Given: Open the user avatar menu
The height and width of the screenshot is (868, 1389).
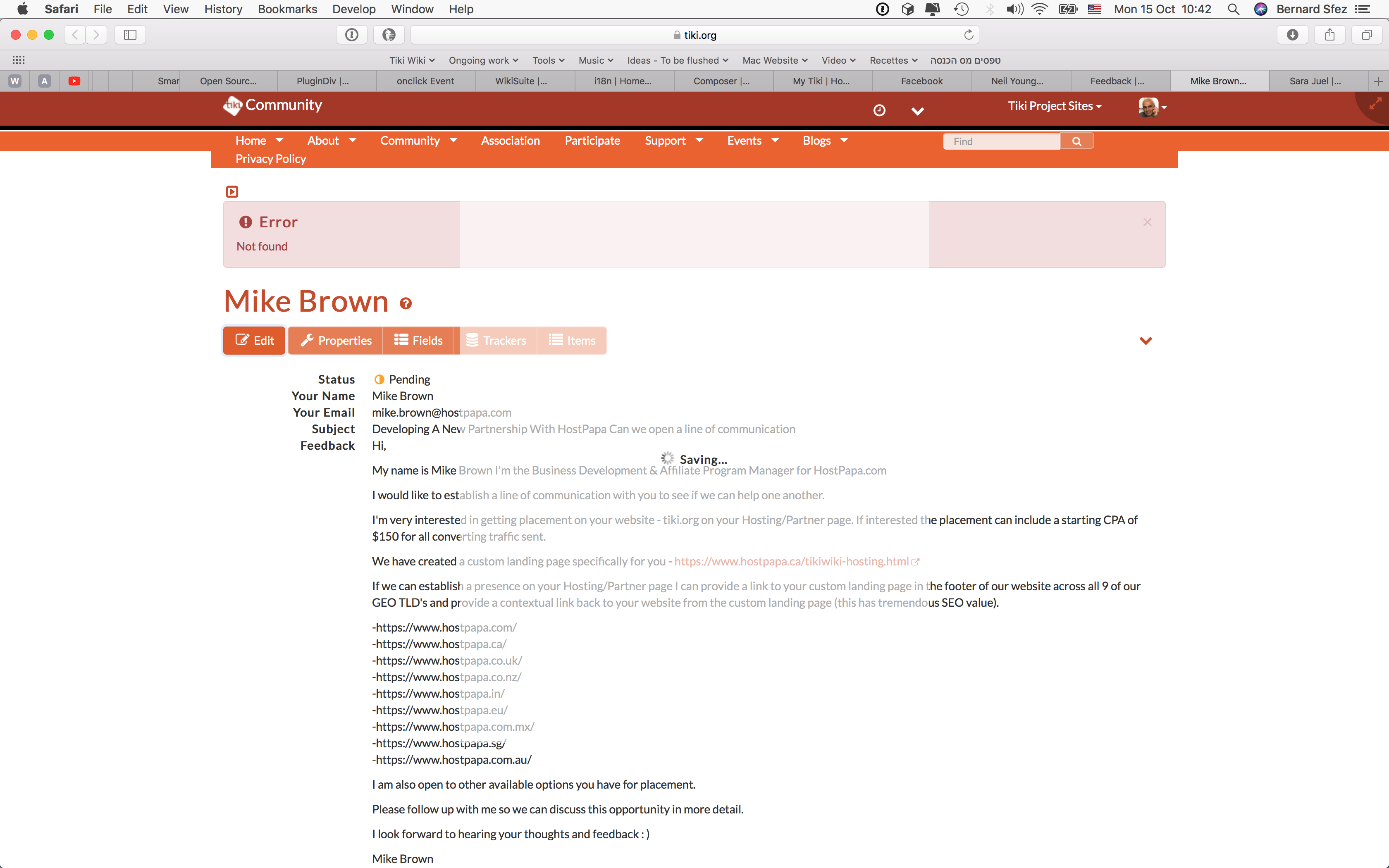Looking at the screenshot, I should tap(1152, 107).
